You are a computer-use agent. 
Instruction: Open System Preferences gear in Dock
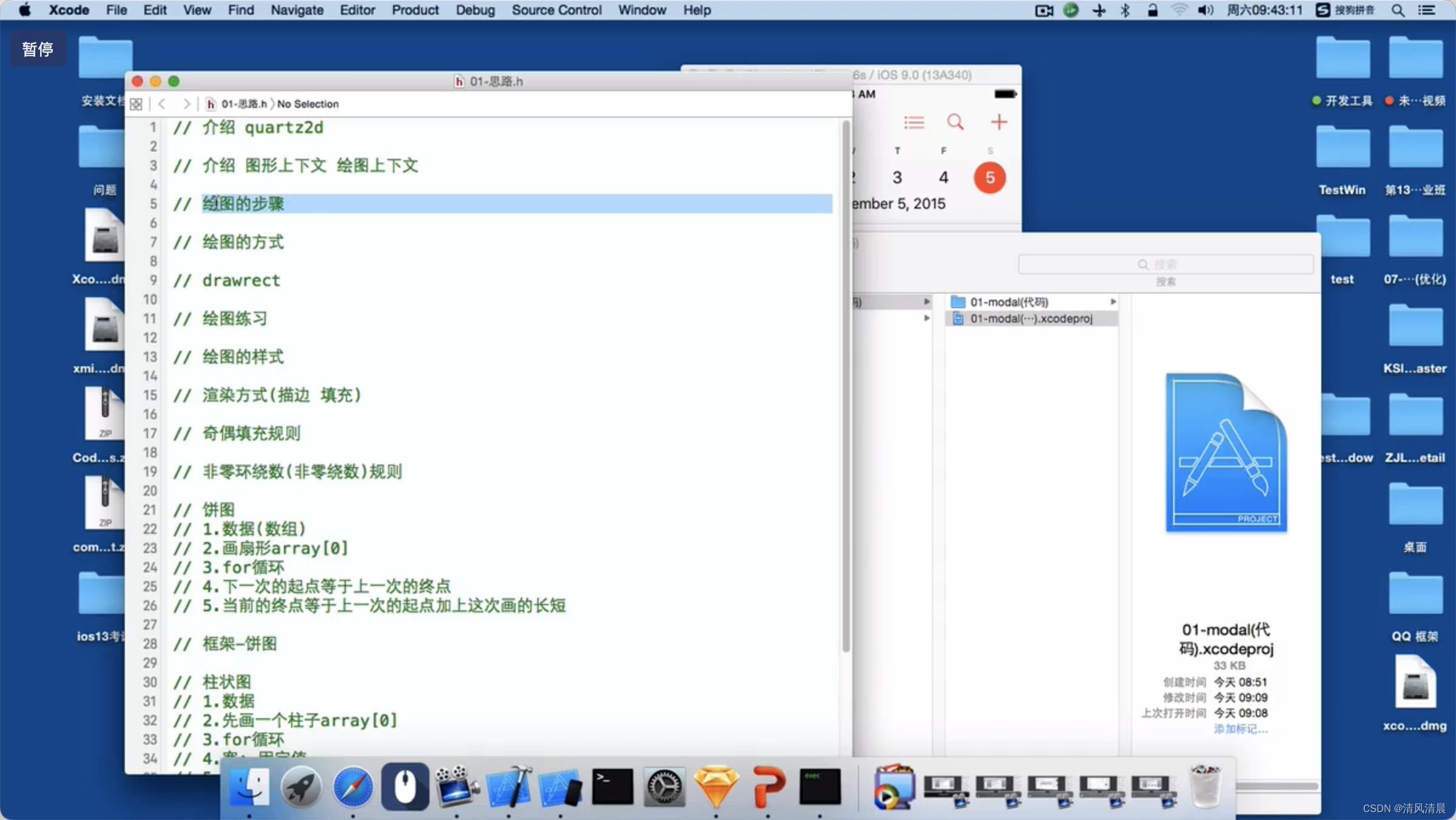664,787
